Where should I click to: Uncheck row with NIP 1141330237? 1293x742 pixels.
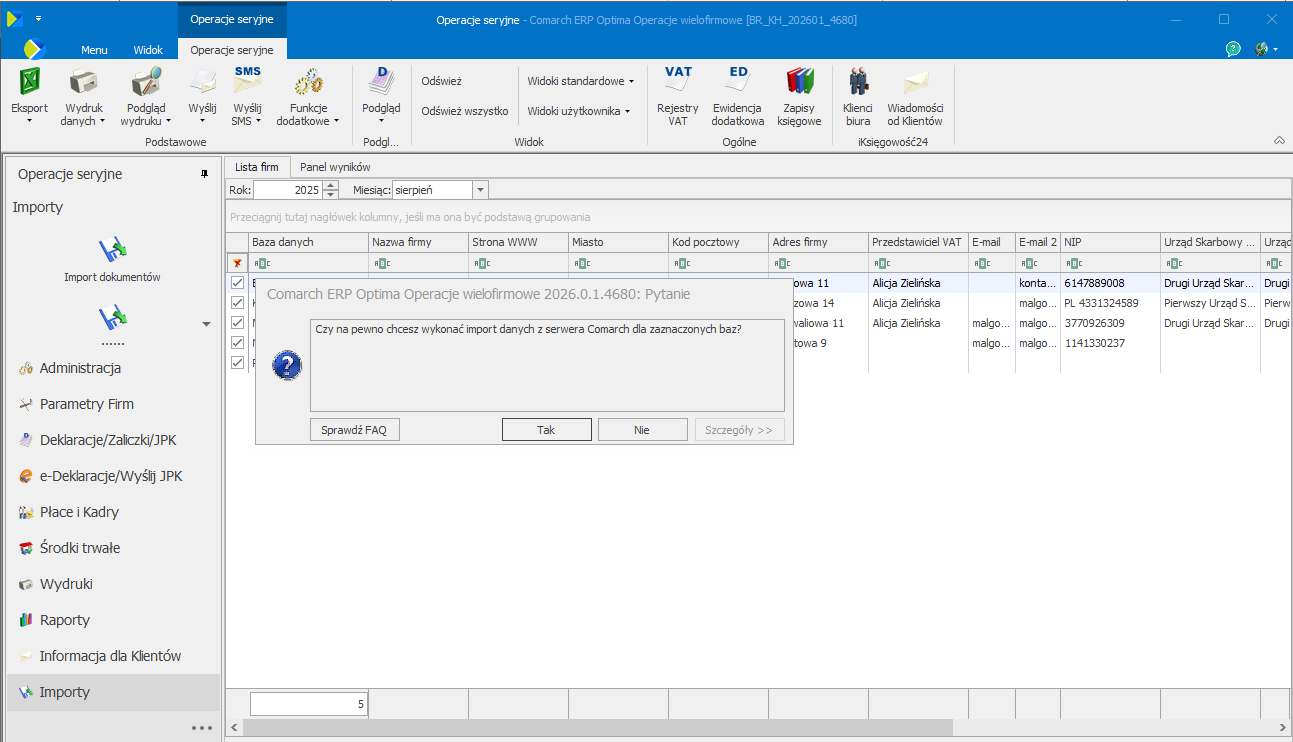click(x=237, y=343)
